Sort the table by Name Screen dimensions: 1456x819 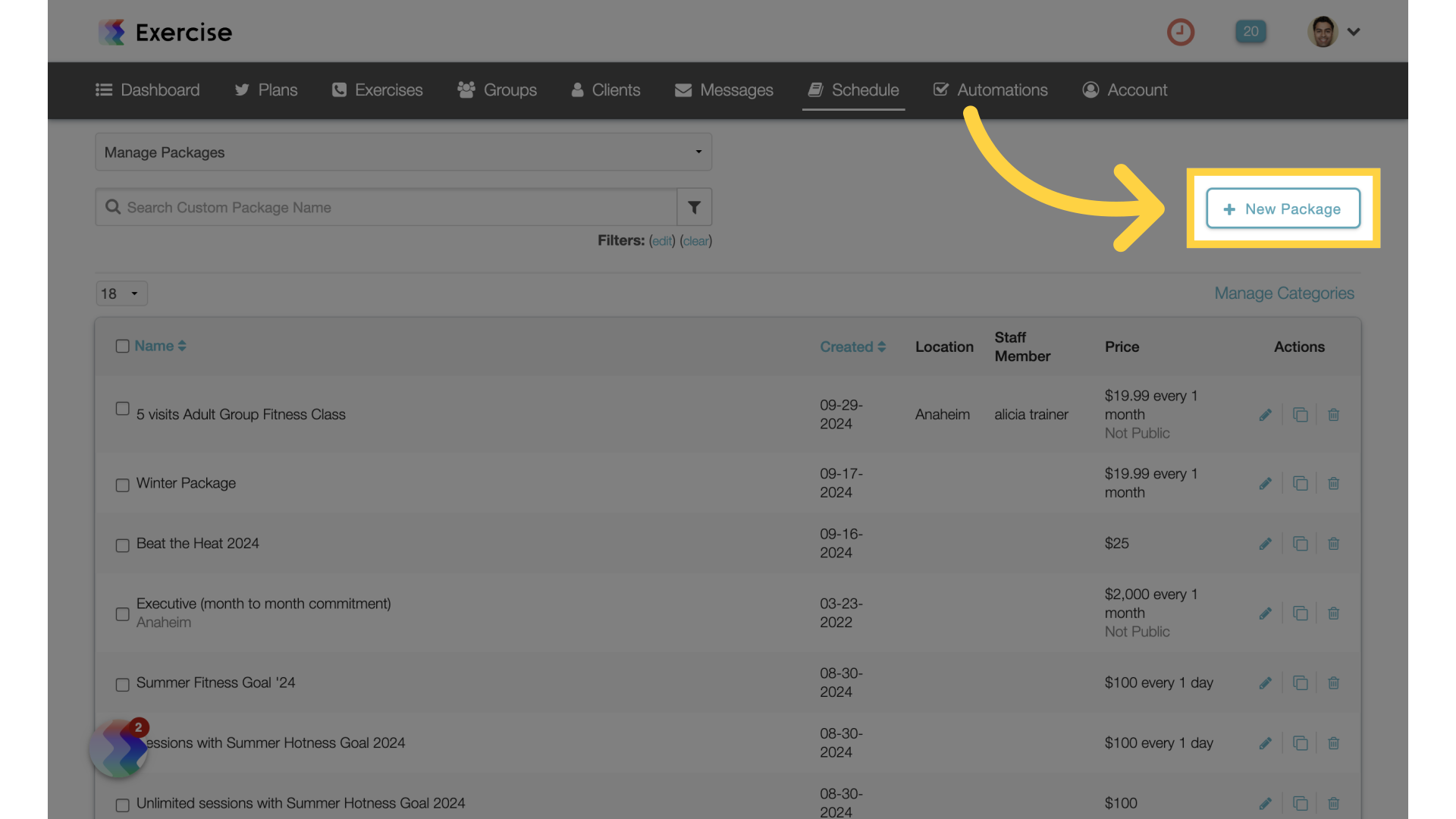pyautogui.click(x=160, y=346)
